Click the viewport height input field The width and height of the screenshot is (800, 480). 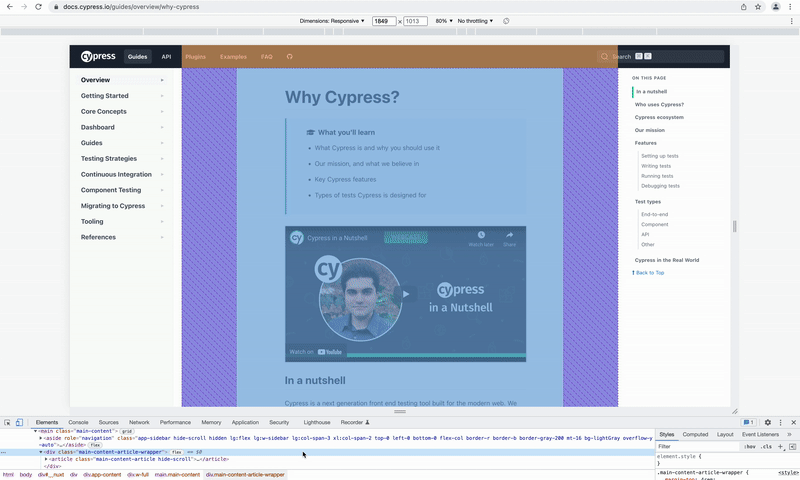click(x=415, y=21)
